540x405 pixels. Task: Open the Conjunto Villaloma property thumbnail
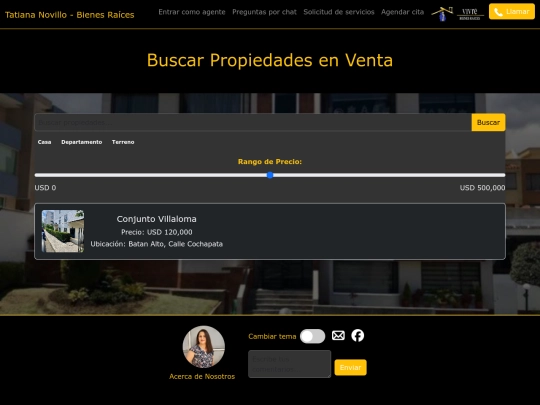tap(63, 231)
